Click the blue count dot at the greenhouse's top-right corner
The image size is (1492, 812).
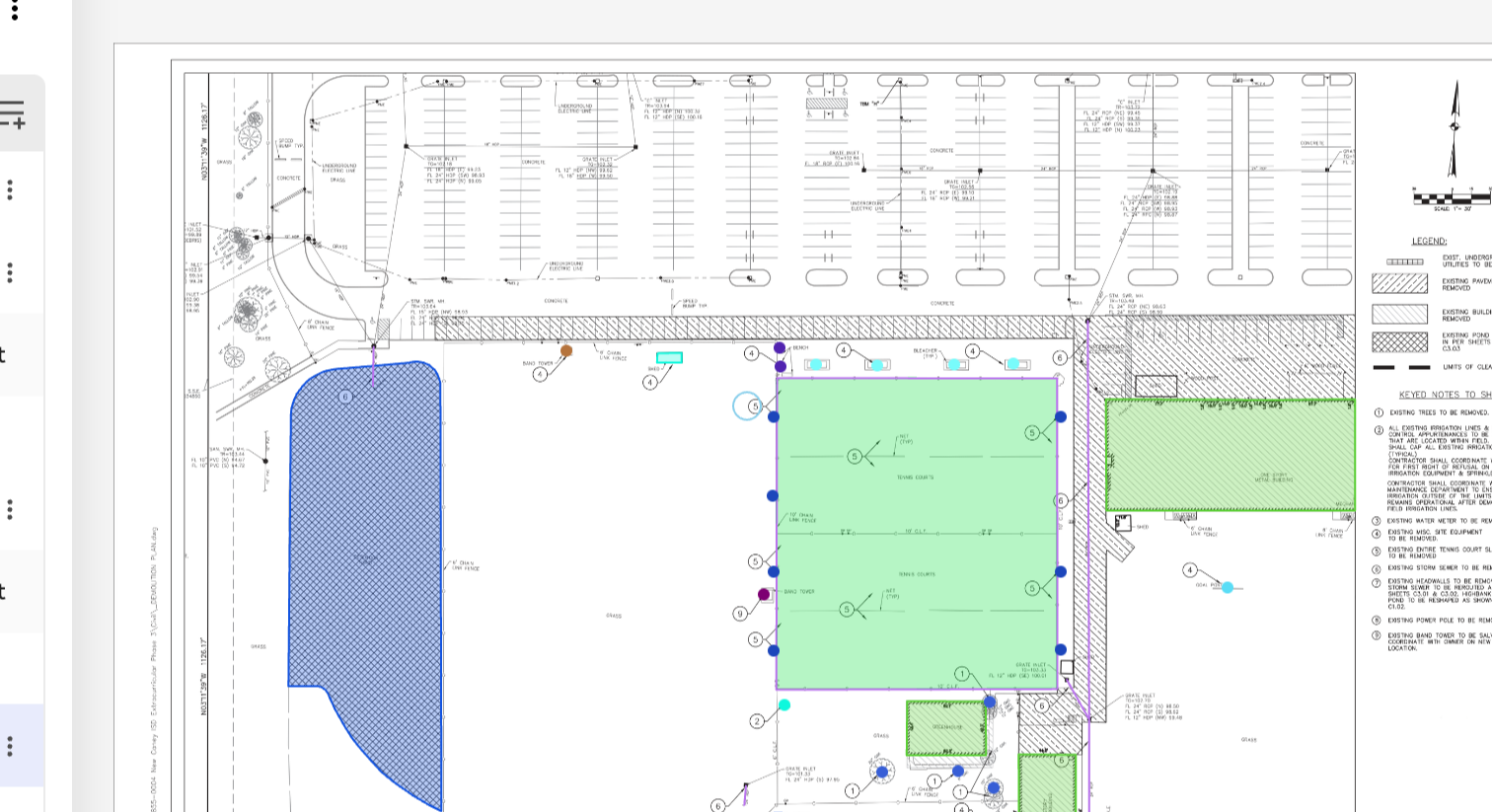pos(990,701)
